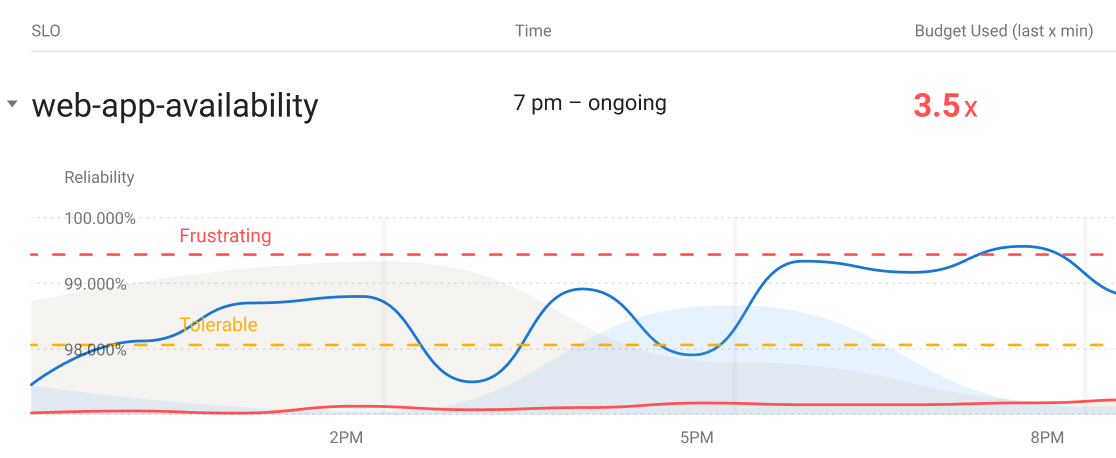Click the Frustrating threshold label
1116x458 pixels.
pos(225,236)
